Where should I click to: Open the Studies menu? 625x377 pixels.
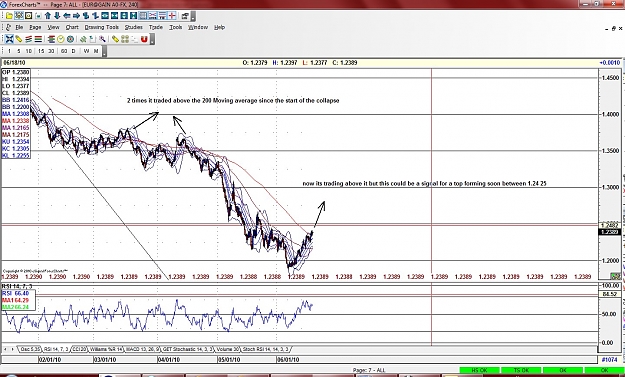pos(134,27)
